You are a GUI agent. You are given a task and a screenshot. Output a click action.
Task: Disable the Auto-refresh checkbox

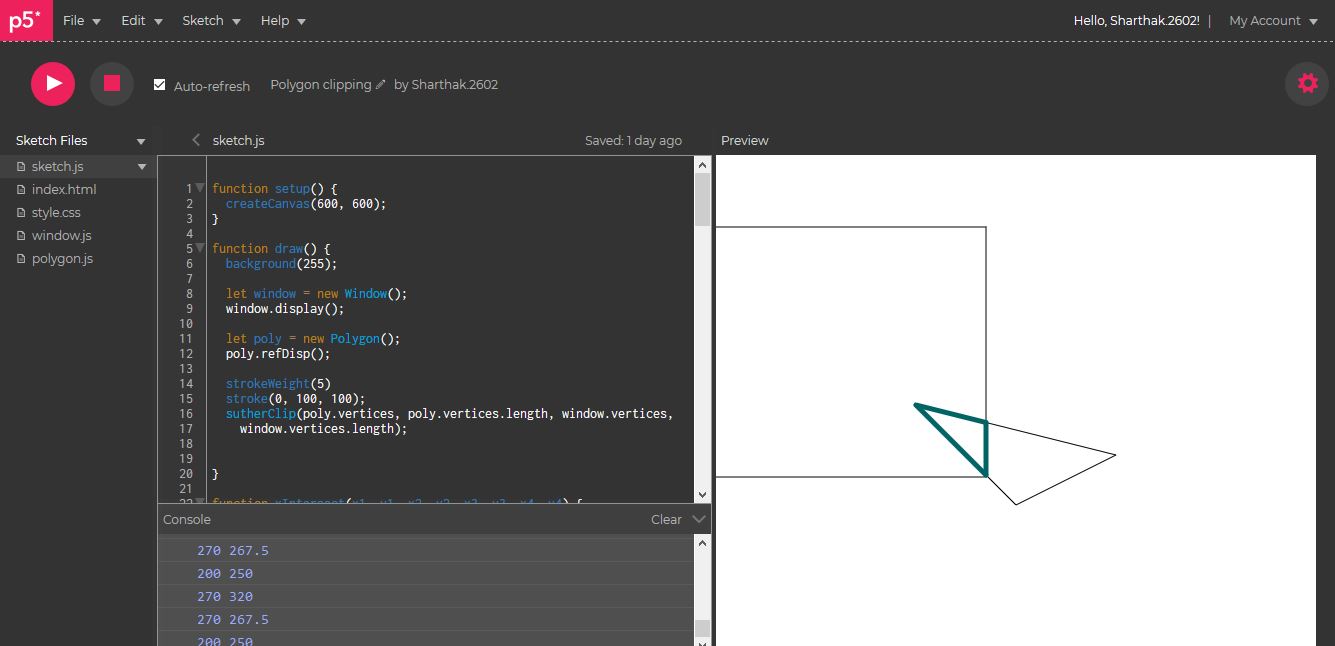point(160,85)
